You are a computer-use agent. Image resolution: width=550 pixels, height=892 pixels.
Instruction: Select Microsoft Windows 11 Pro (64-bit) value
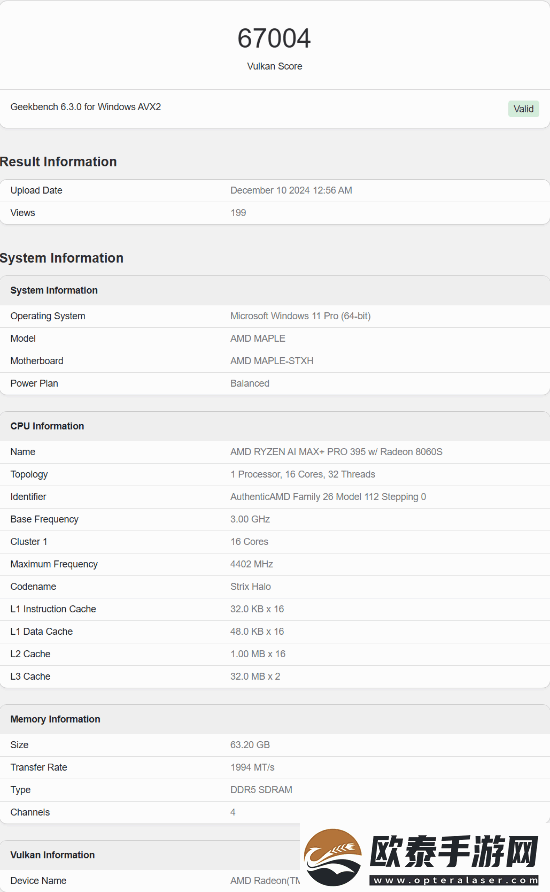tap(300, 316)
